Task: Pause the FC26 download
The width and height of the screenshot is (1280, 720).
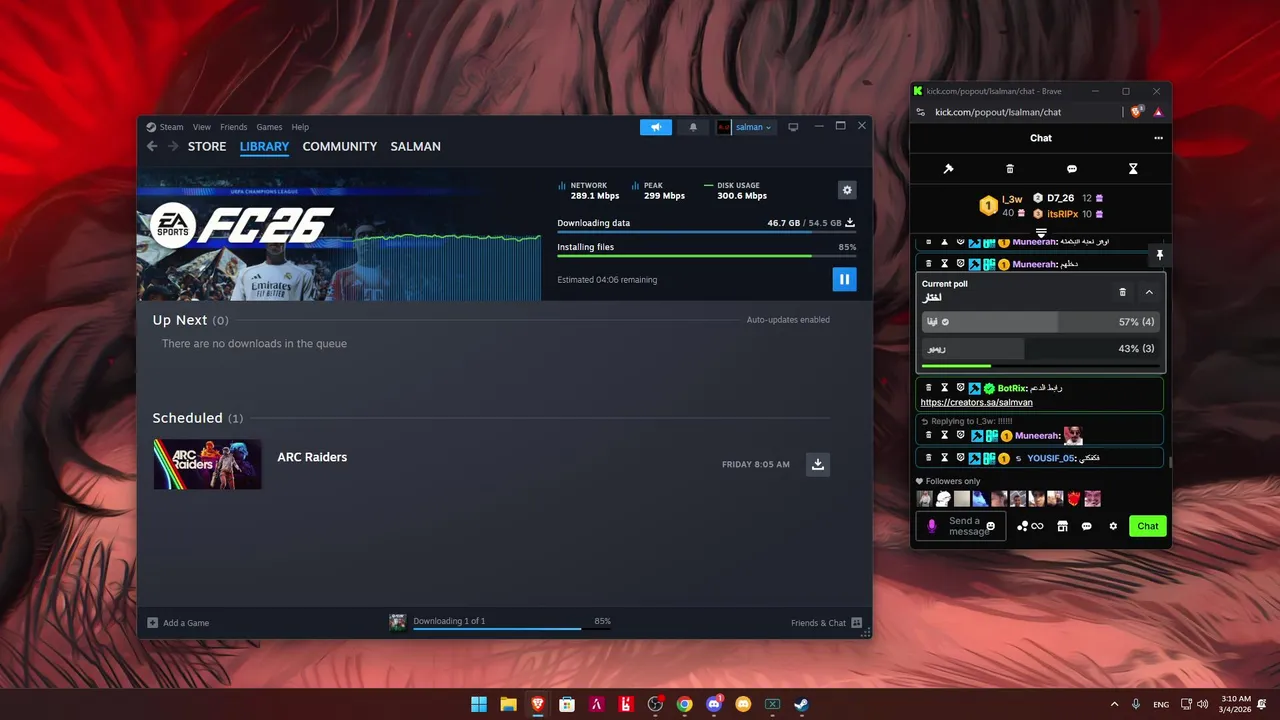Action: tap(844, 279)
